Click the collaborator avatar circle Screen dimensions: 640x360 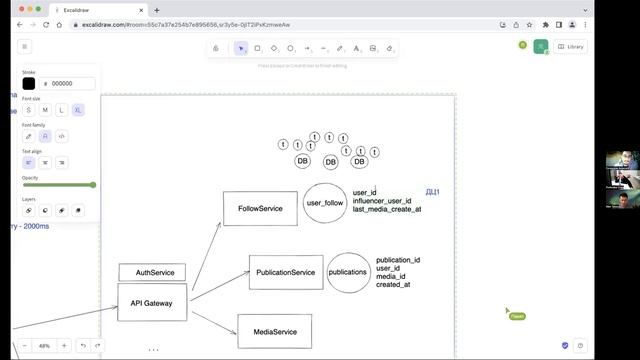point(523,45)
